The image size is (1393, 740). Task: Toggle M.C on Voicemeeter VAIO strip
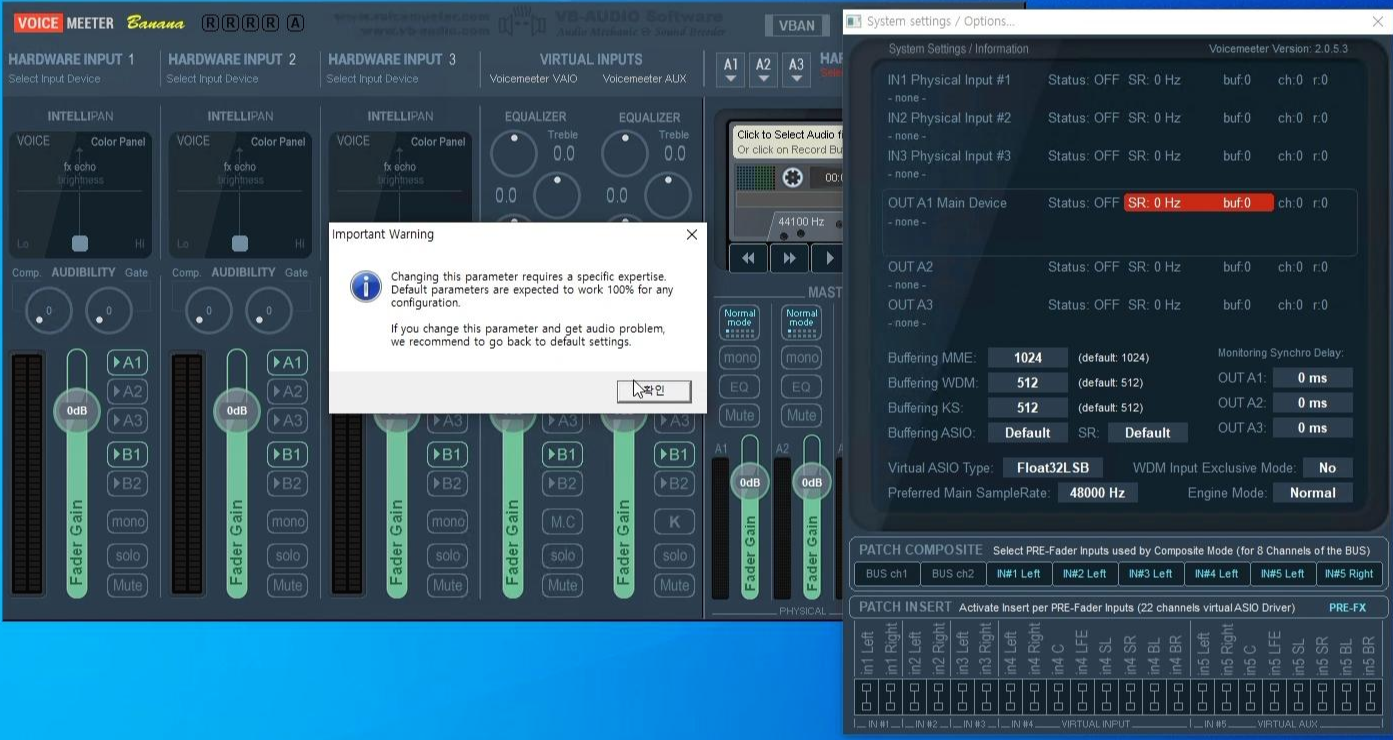pos(563,521)
